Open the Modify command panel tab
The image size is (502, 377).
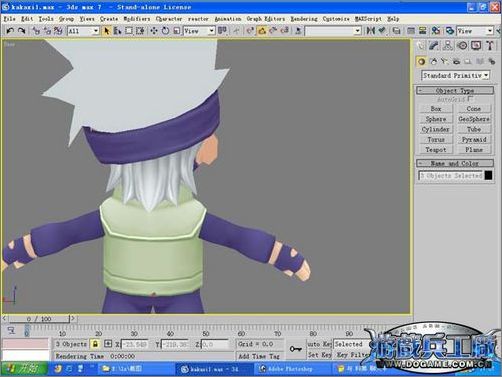[433, 45]
